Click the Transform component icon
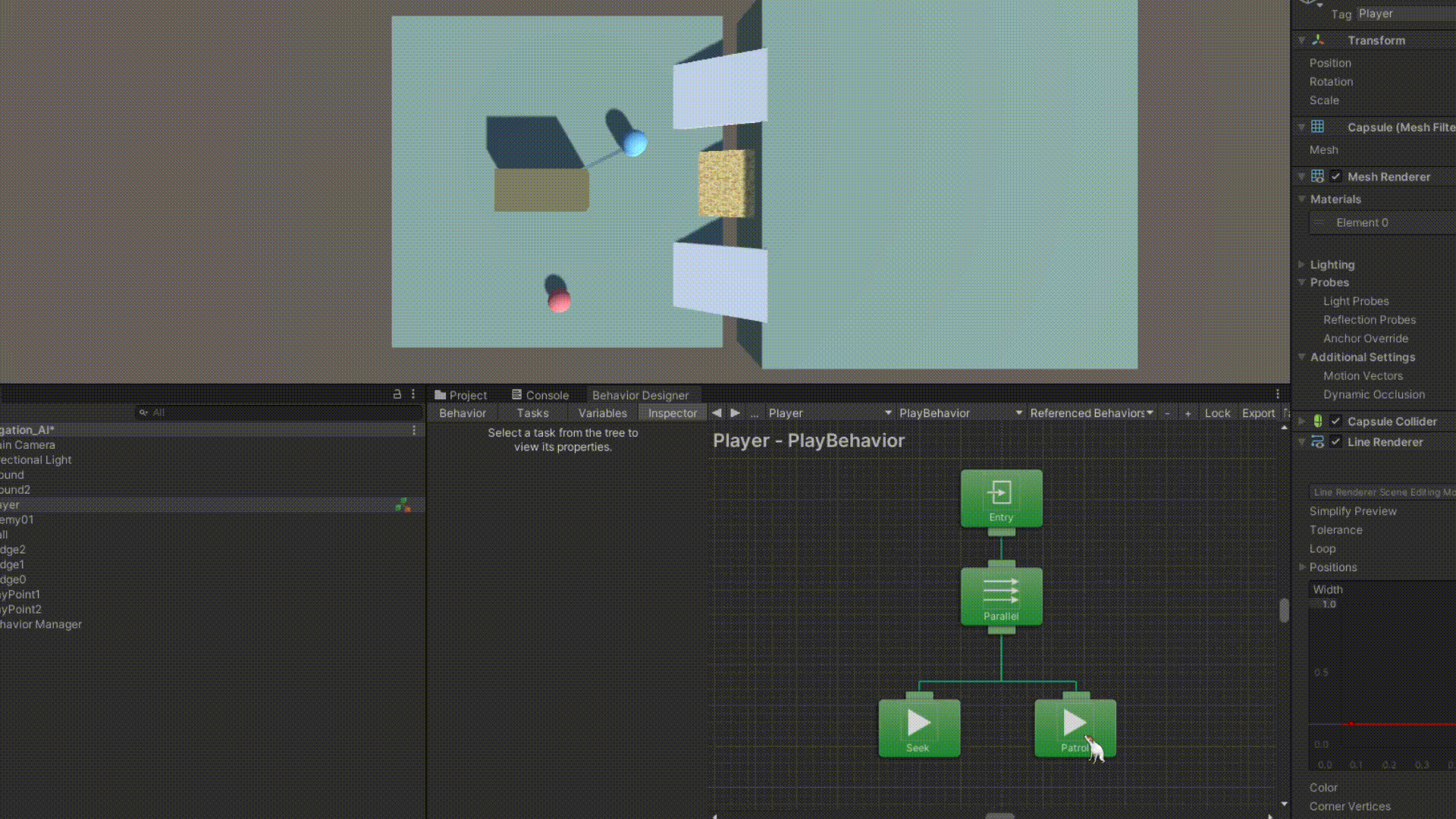Viewport: 1456px width, 819px height. pyautogui.click(x=1318, y=40)
